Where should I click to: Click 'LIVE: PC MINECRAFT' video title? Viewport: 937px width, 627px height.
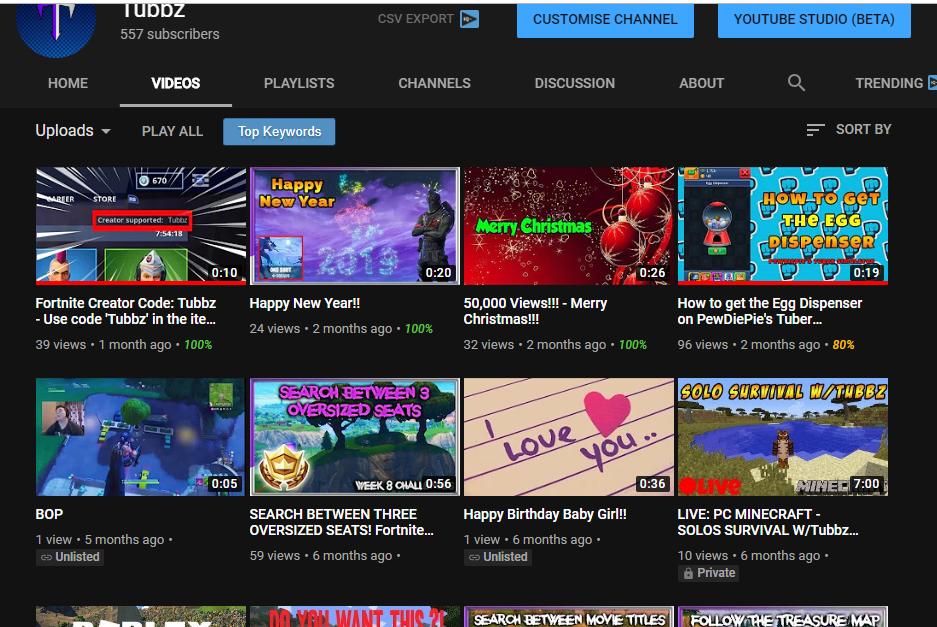point(768,522)
